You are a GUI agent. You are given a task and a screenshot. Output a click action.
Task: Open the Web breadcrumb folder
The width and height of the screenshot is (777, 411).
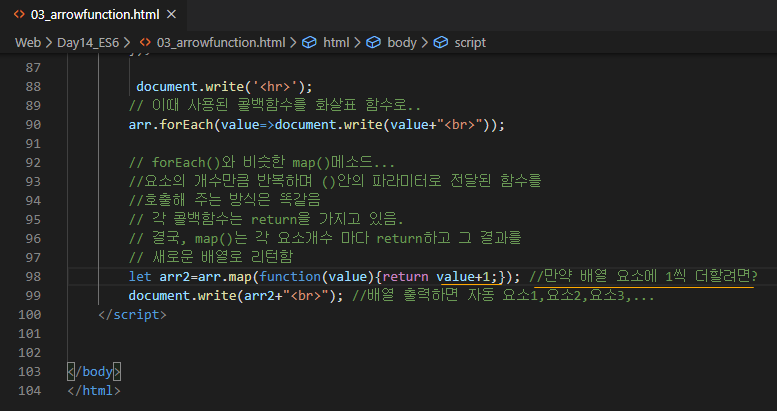pyautogui.click(x=28, y=43)
